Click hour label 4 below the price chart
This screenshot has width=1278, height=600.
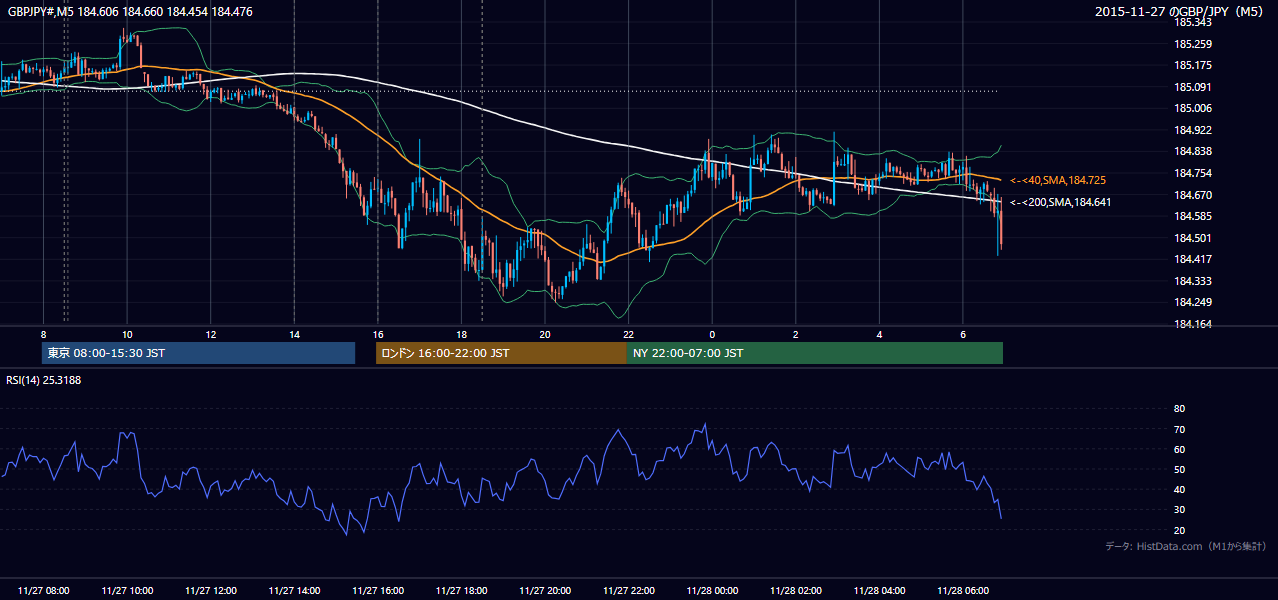(879, 334)
